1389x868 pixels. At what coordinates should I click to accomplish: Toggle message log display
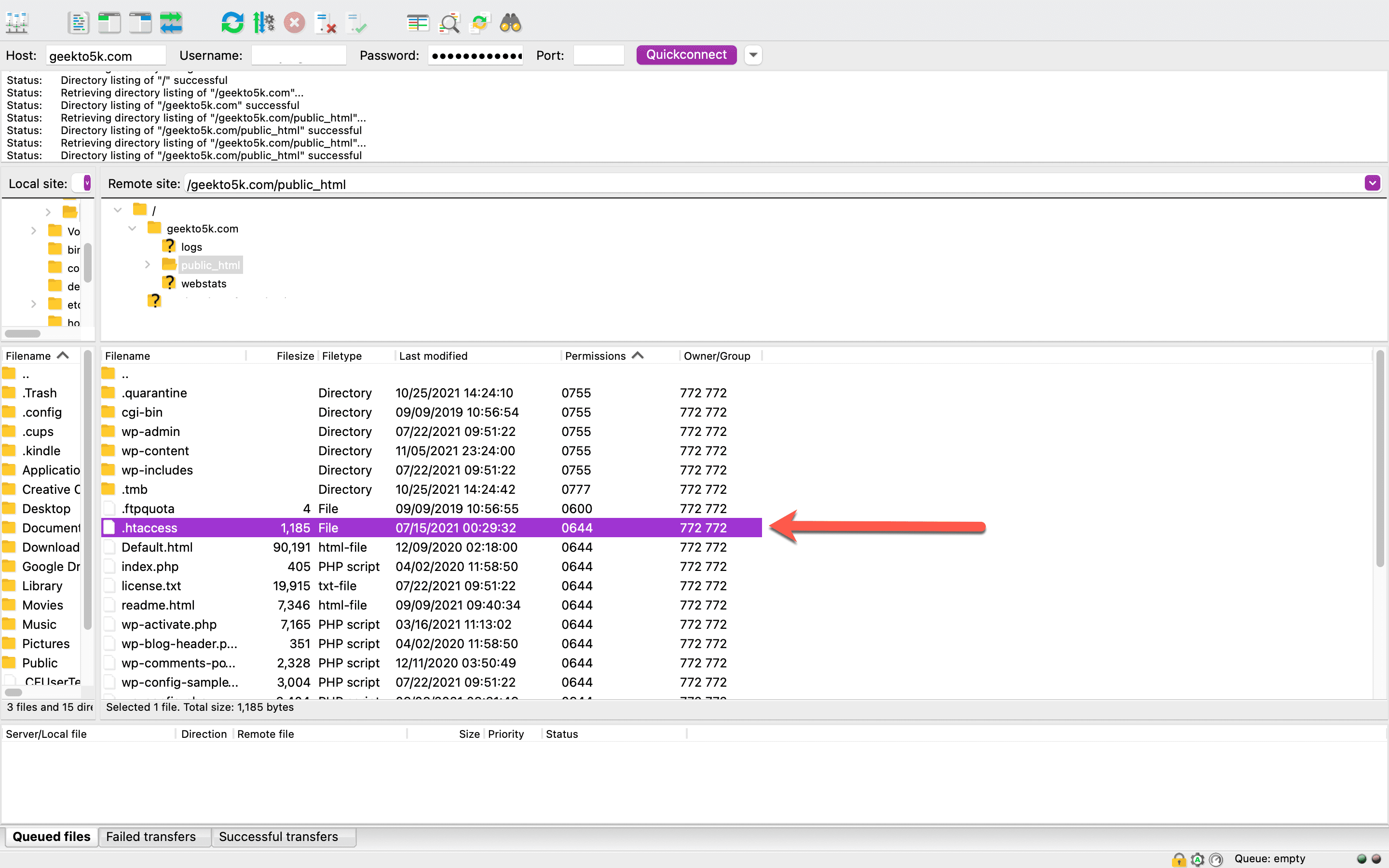pyautogui.click(x=78, y=24)
